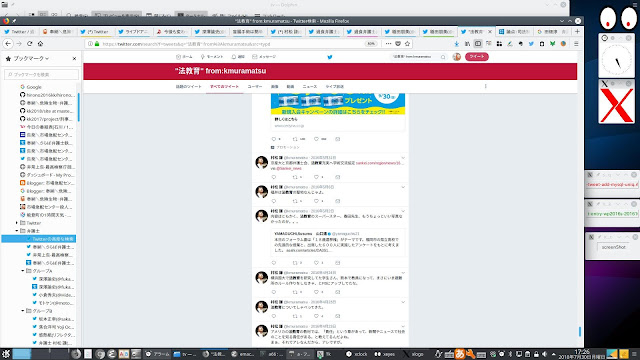Open Twitter notifications bell link
The width and height of the screenshot is (640, 360).
tap(238, 57)
